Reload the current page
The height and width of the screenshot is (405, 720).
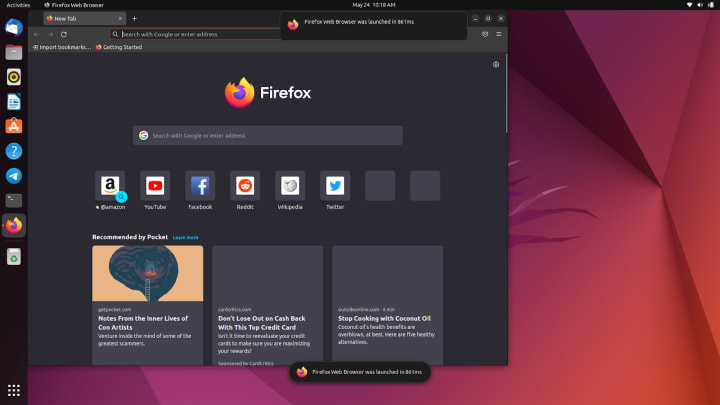click(x=64, y=34)
